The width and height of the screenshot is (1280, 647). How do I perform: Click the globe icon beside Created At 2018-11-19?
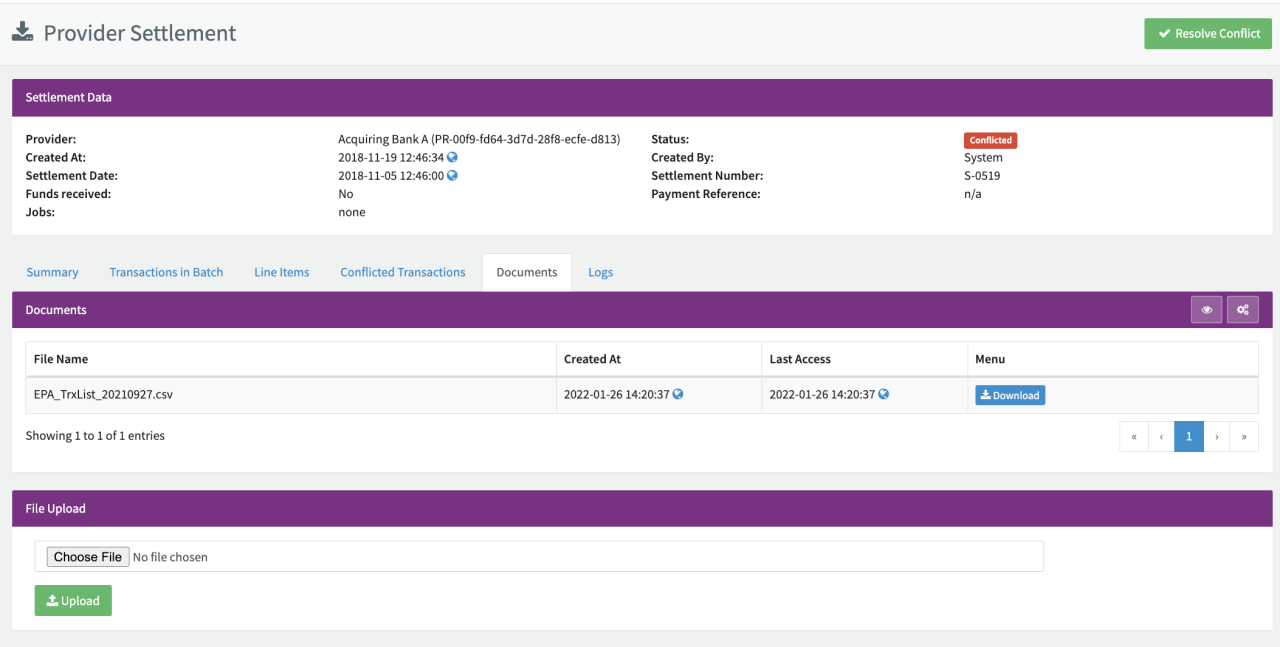(452, 158)
